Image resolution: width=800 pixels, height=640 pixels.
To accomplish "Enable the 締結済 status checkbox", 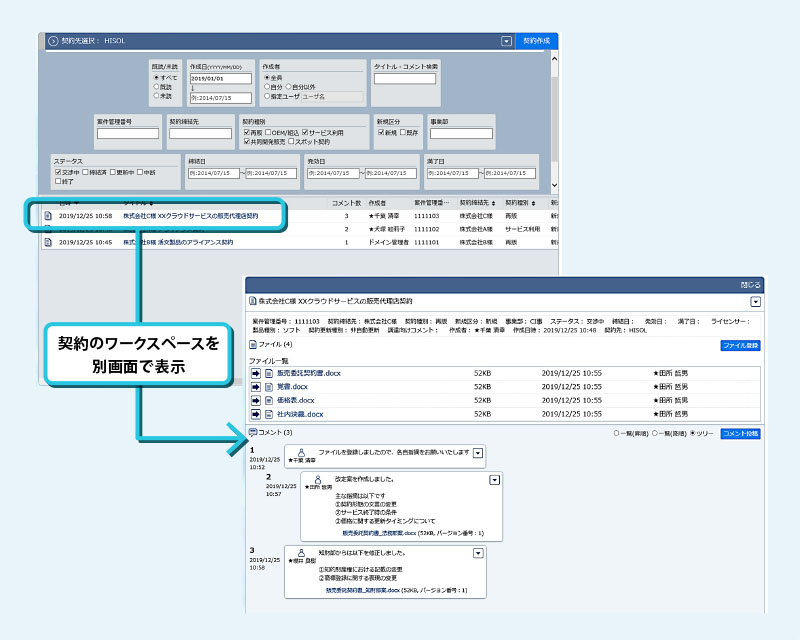I will [x=86, y=172].
